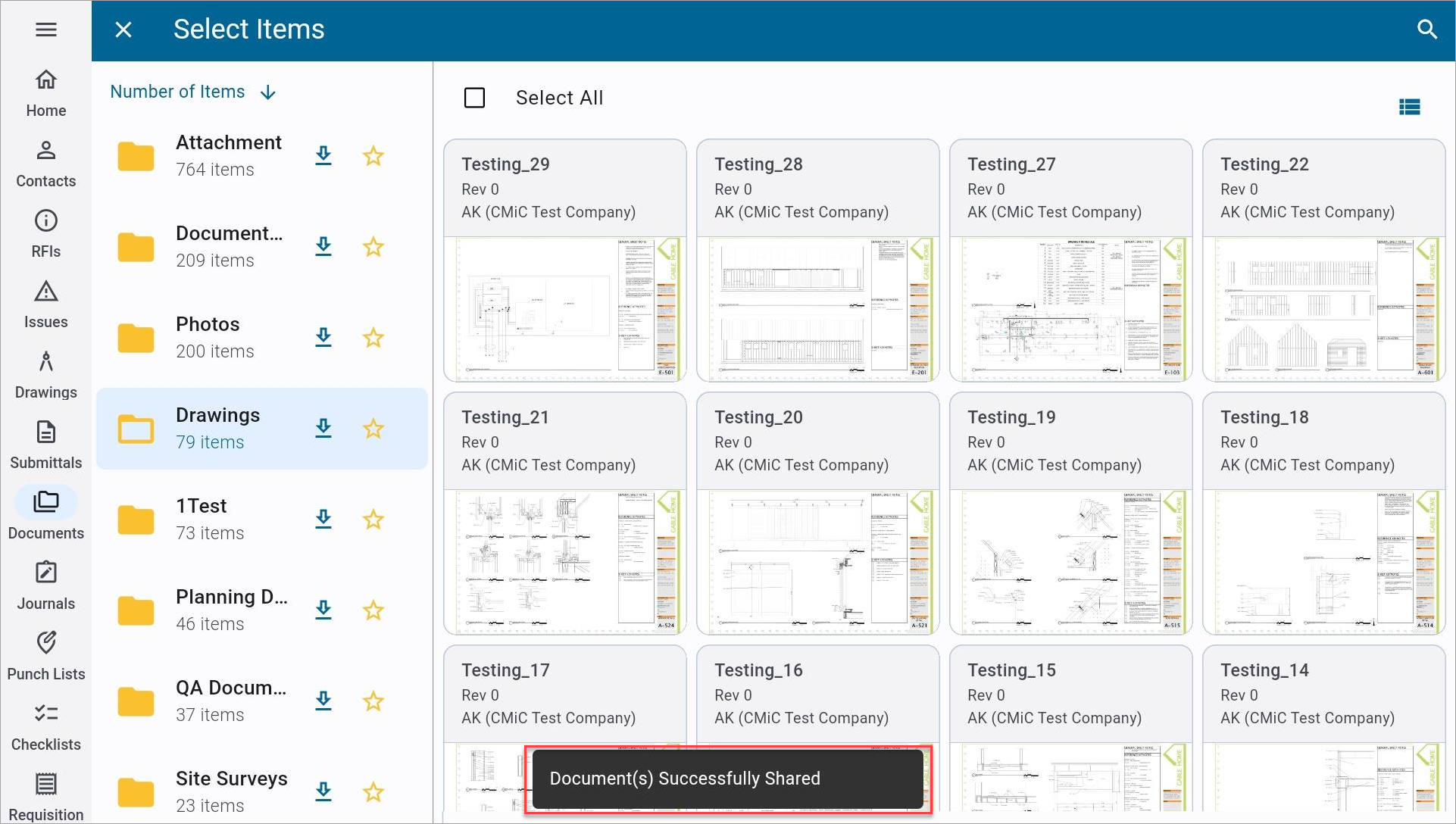This screenshot has width=1456, height=824.
Task: Click the Issues sidebar navigation icon
Action: (x=46, y=304)
